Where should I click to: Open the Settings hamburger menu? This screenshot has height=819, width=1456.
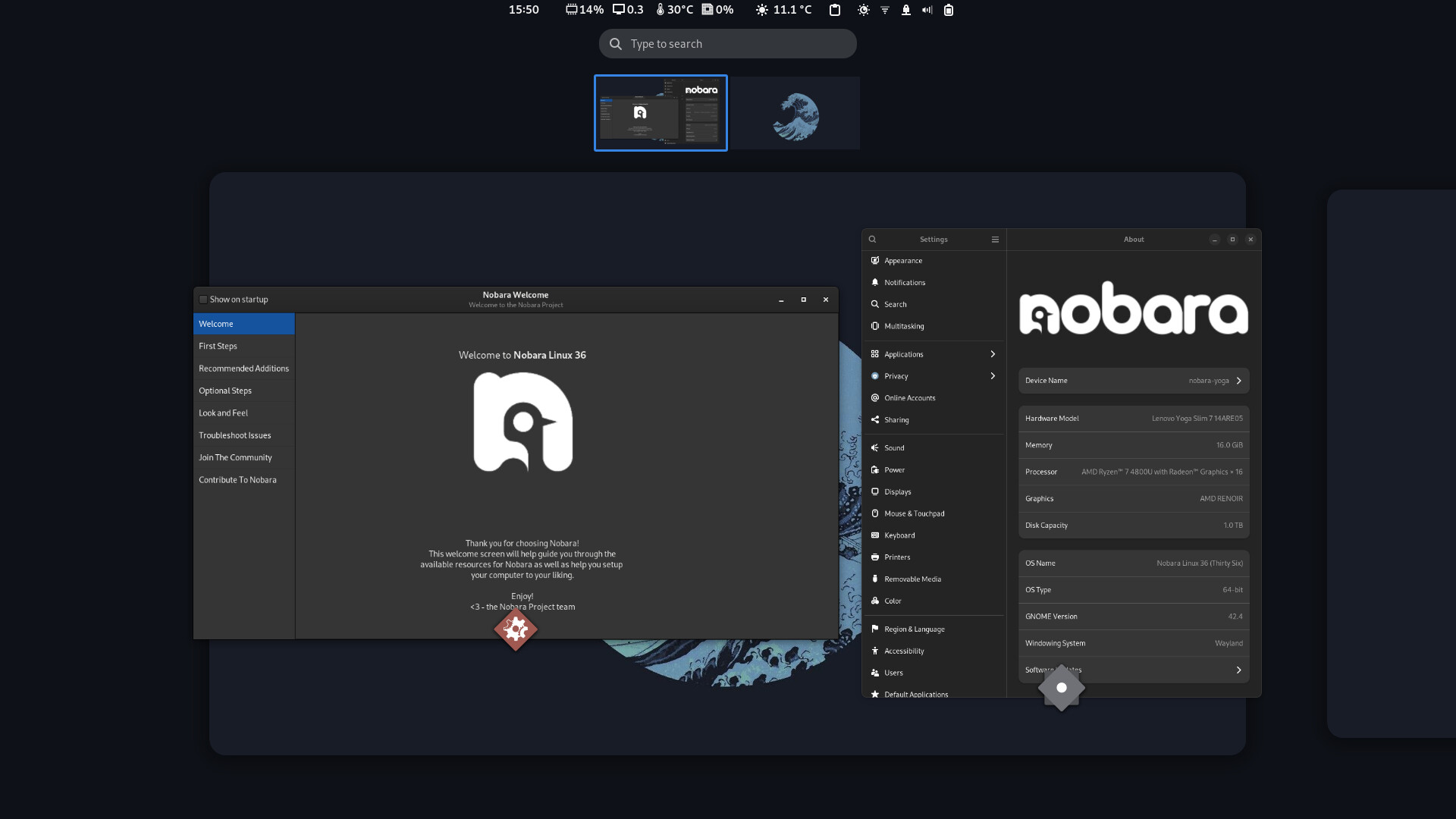coord(995,239)
